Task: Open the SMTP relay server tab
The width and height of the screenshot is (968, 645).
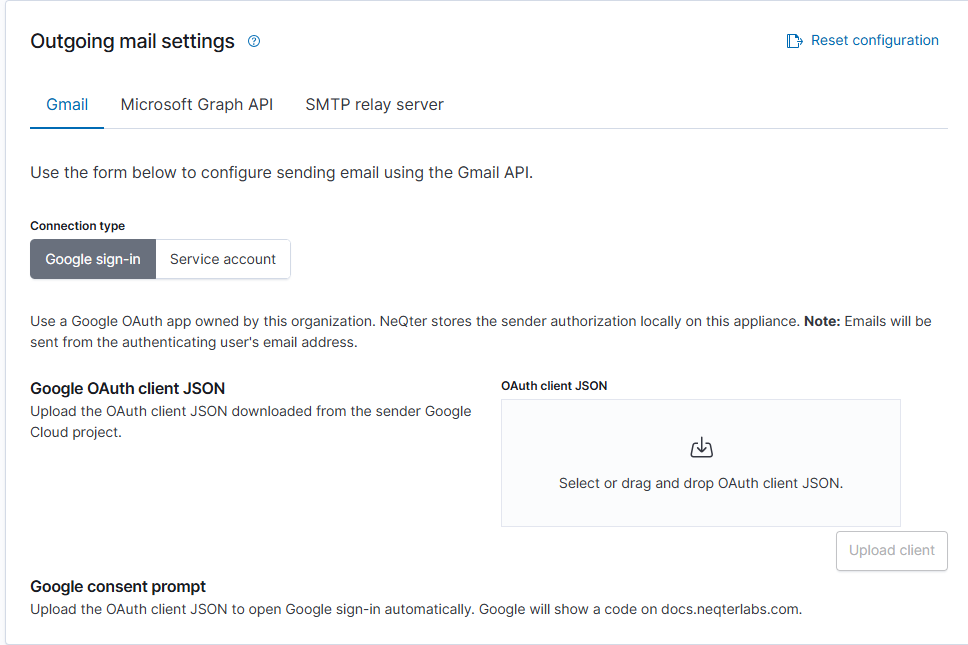Action: (x=374, y=104)
